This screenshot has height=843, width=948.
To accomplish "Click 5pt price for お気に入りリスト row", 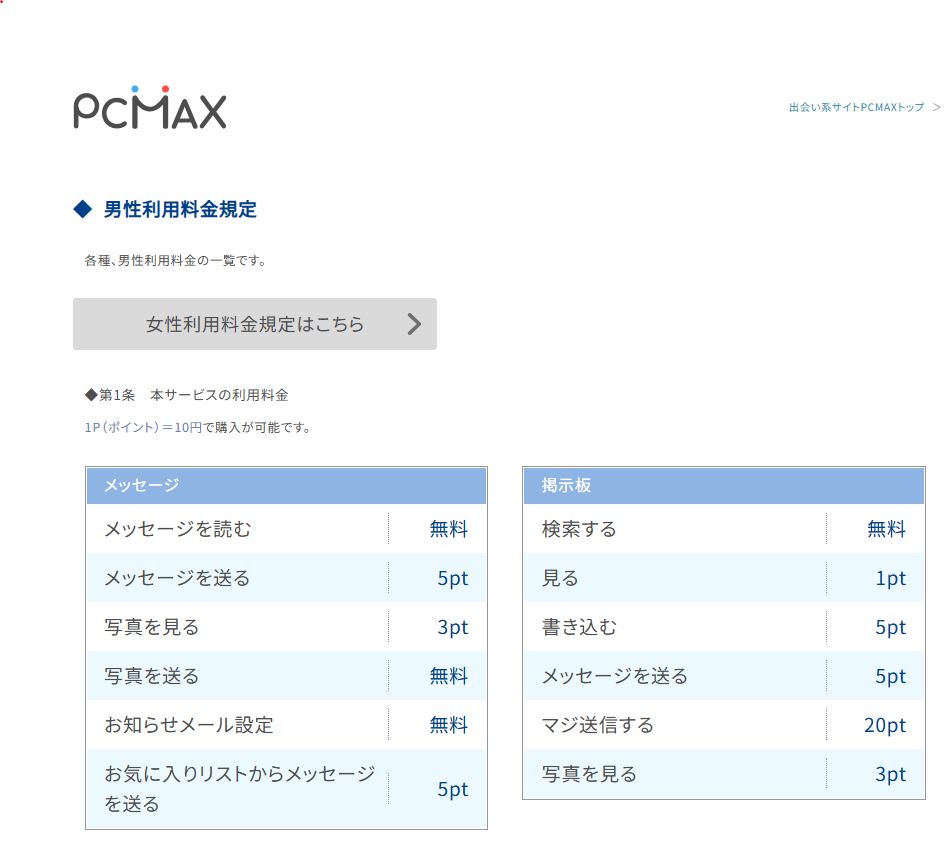I will (453, 790).
